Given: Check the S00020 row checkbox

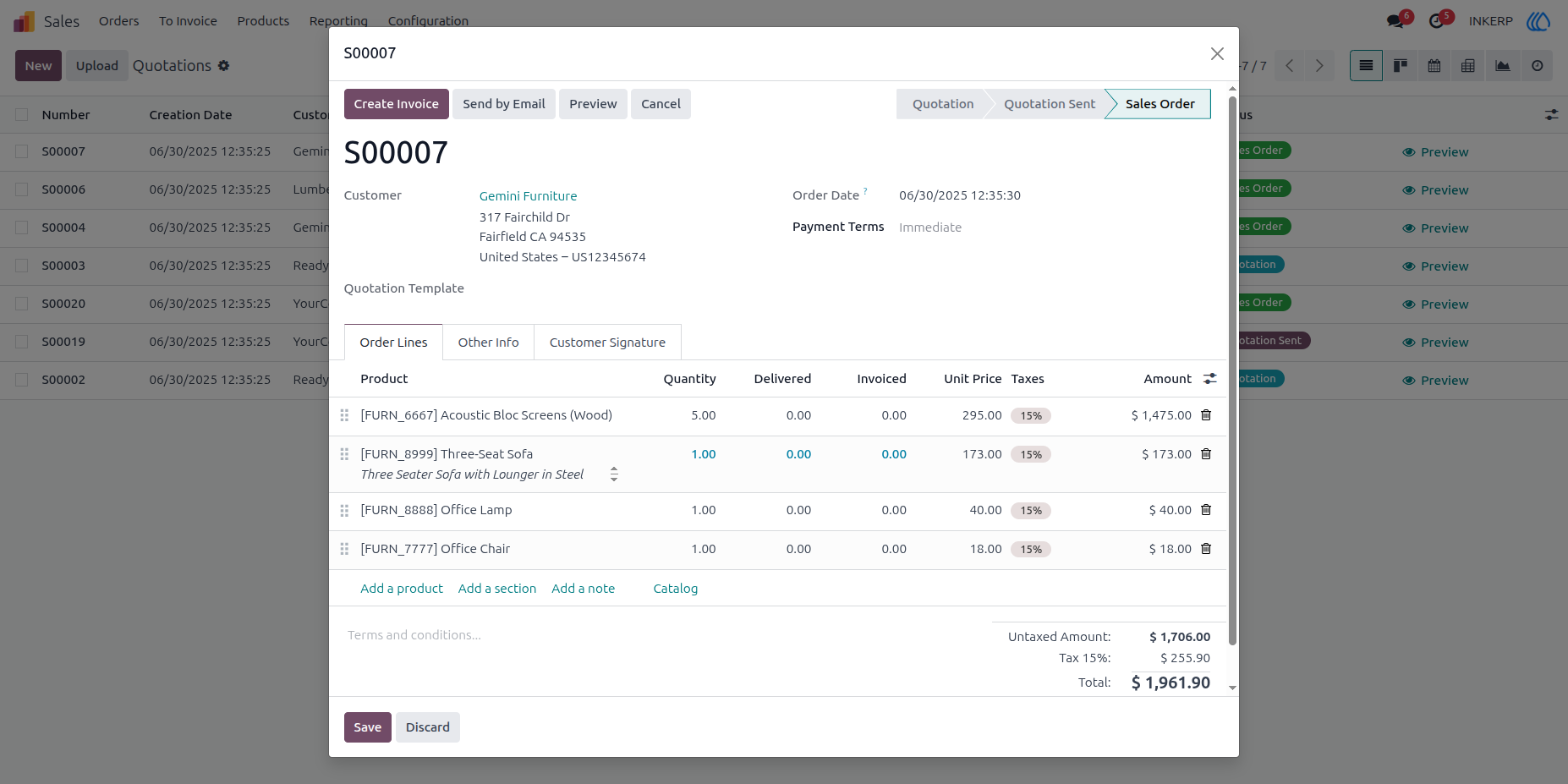Looking at the screenshot, I should pos(22,304).
